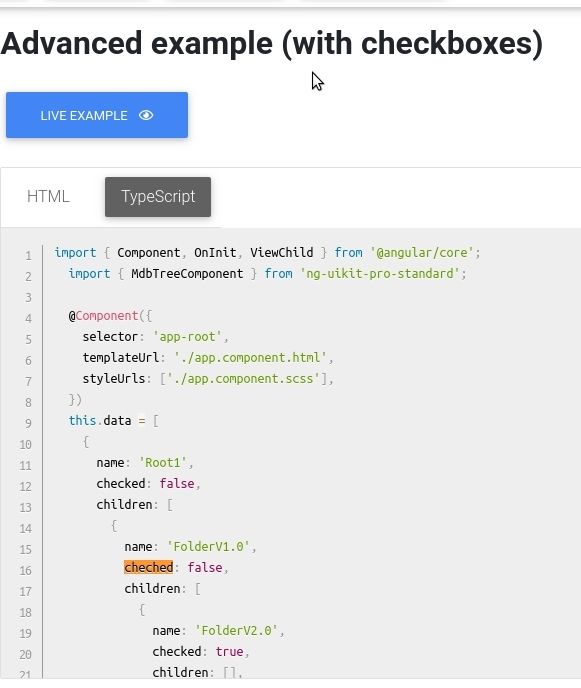This screenshot has width=581, height=688.
Task: Click line number 1 in the gutter
Action: click(28, 255)
